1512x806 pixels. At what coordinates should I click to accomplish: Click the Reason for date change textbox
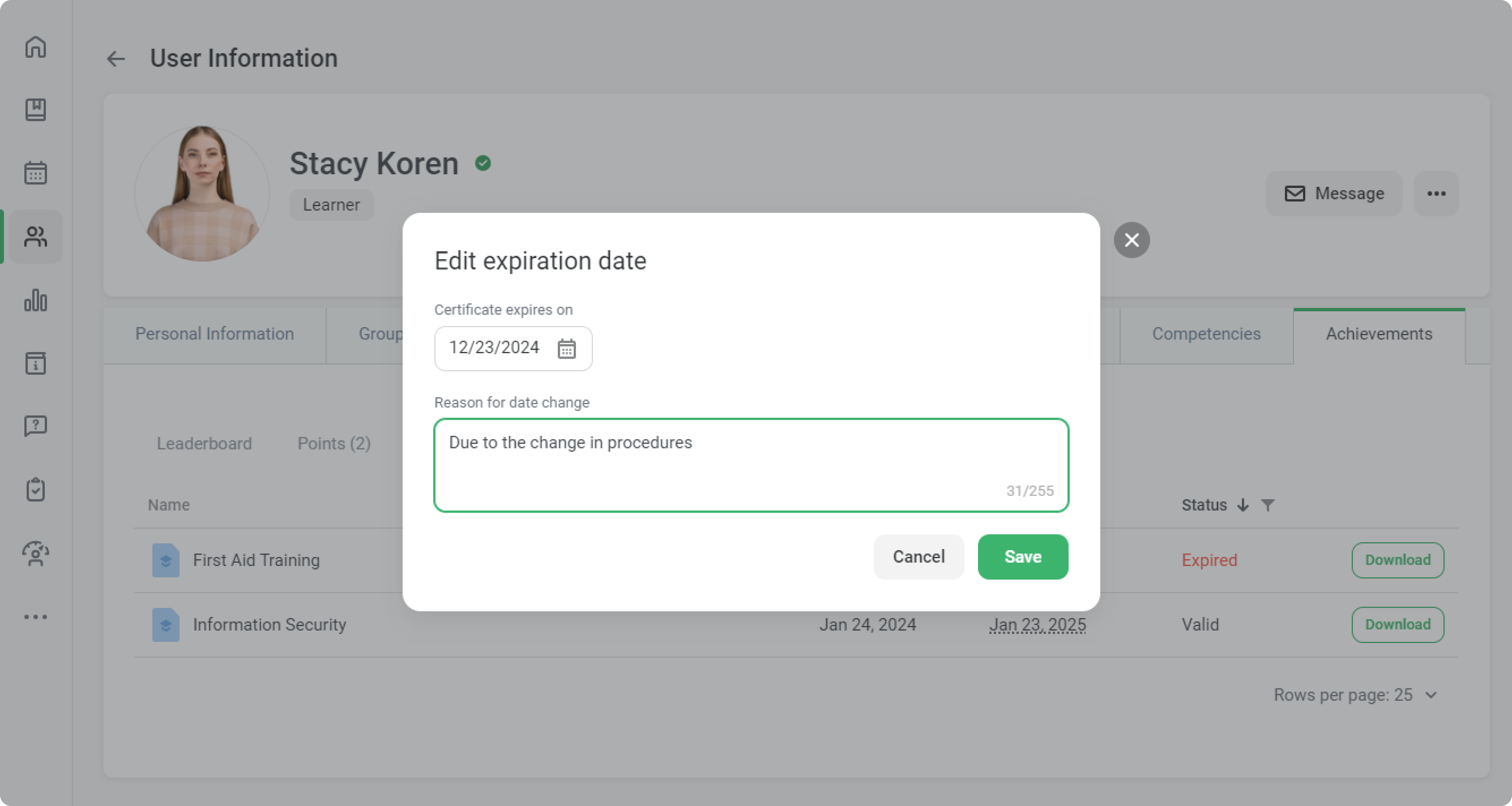[751, 465]
